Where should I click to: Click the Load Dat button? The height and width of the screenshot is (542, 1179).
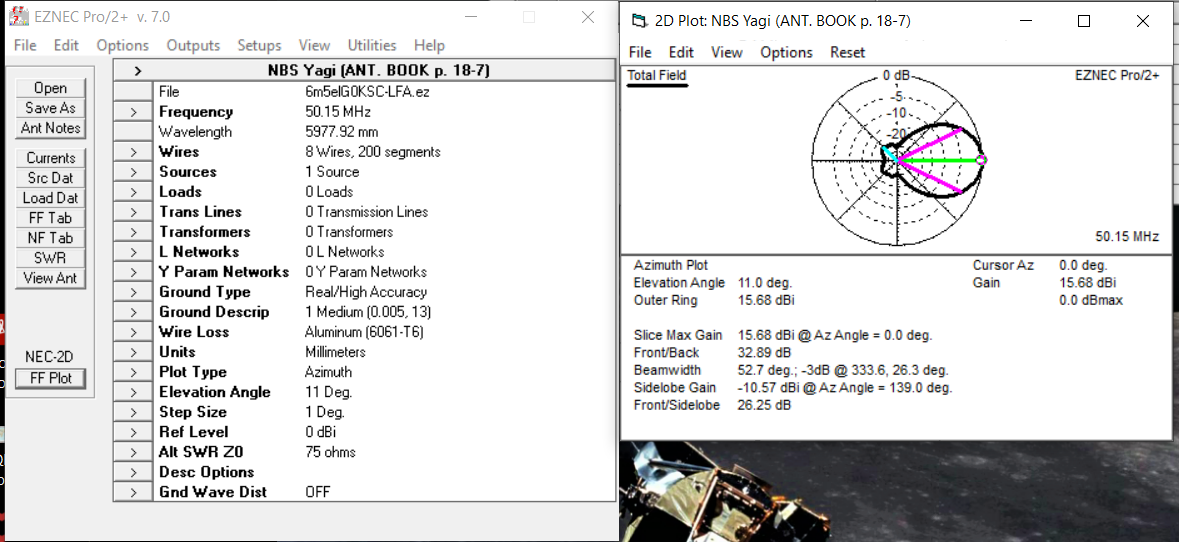(50, 198)
